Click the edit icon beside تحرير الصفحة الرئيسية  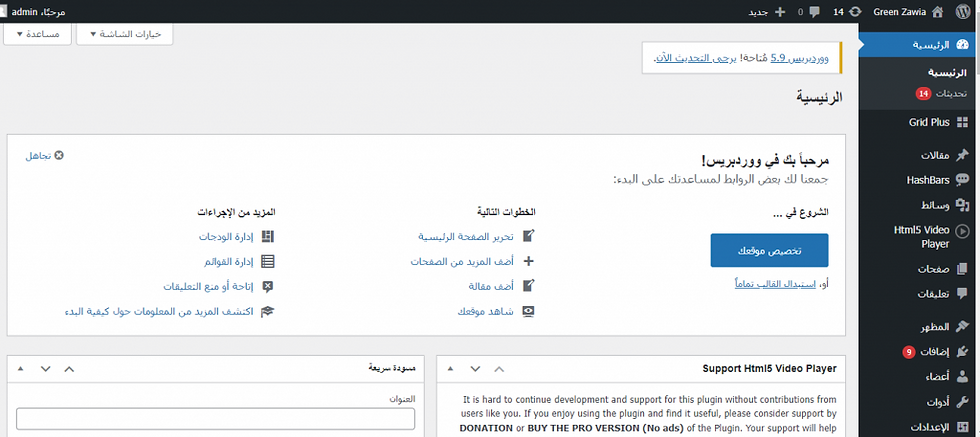coord(529,236)
